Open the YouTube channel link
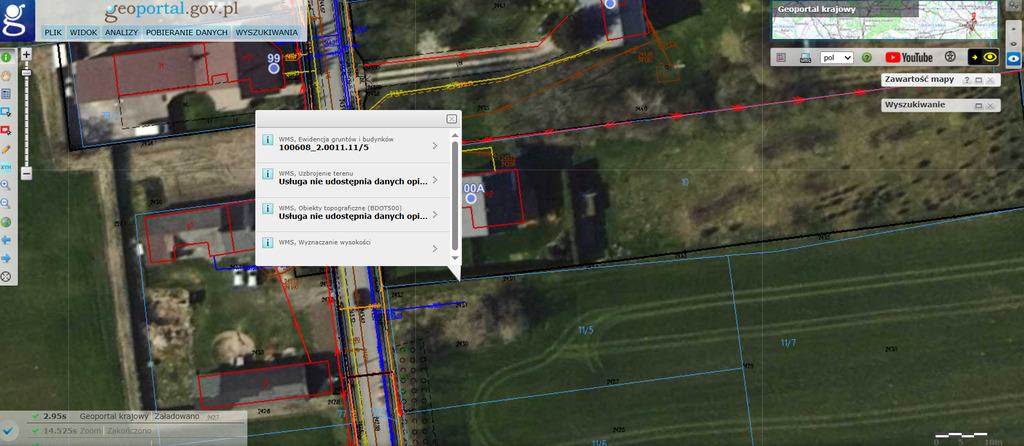 [908, 58]
